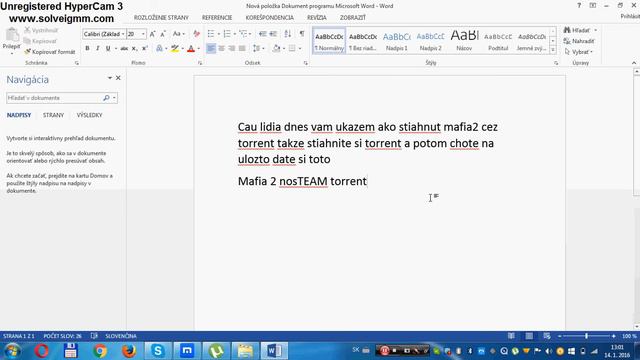Decrease paragraph indent

click(x=262, y=33)
